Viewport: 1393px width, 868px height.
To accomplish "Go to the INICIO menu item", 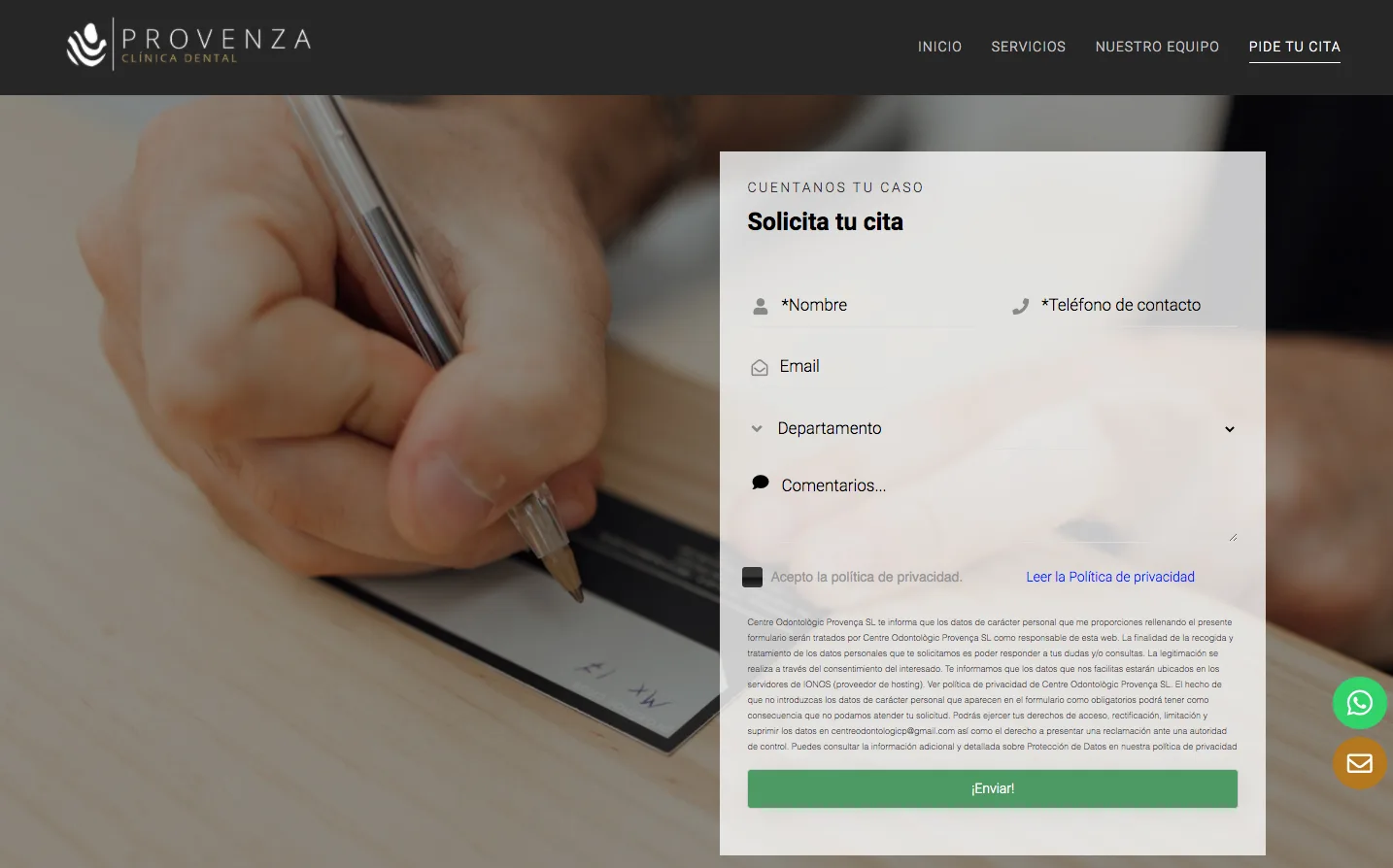I will pyautogui.click(x=939, y=47).
